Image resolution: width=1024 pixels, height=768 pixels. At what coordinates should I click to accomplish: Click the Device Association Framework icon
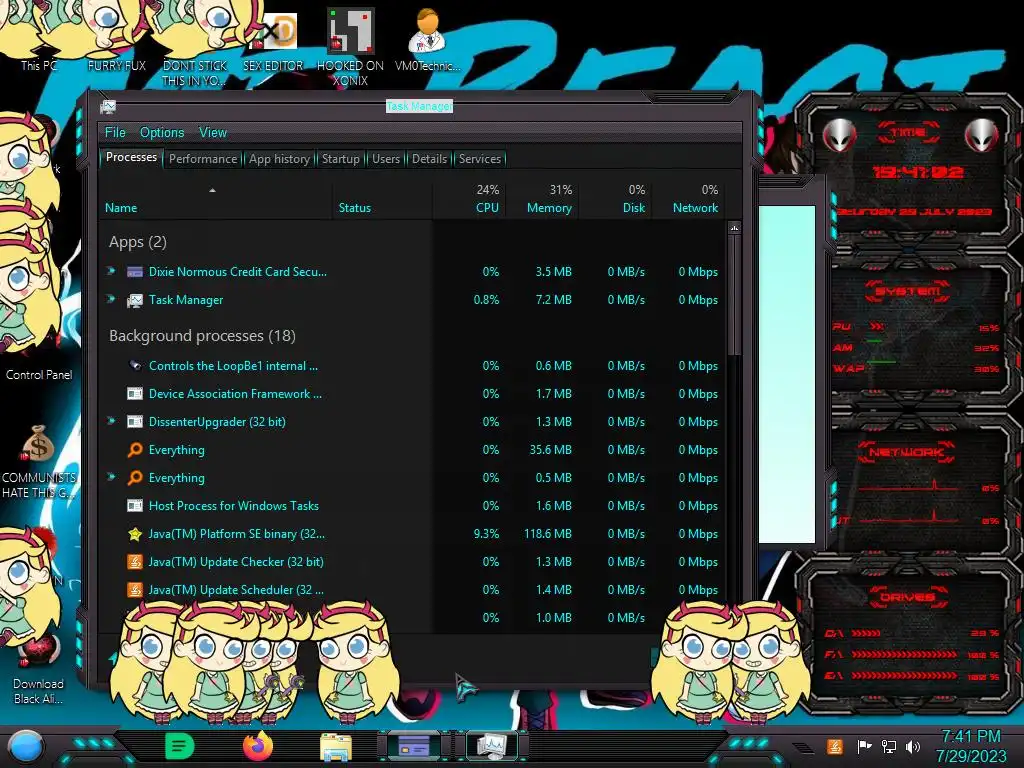(135, 394)
